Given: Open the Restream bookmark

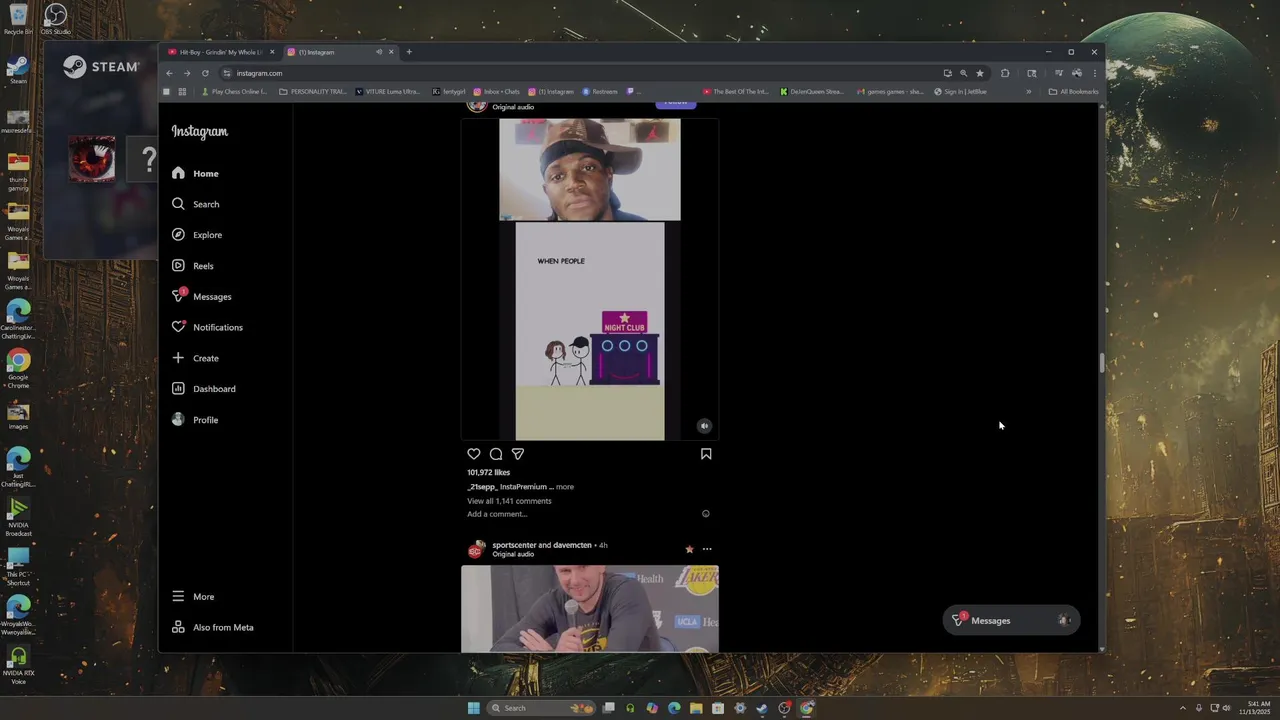Looking at the screenshot, I should coord(600,92).
